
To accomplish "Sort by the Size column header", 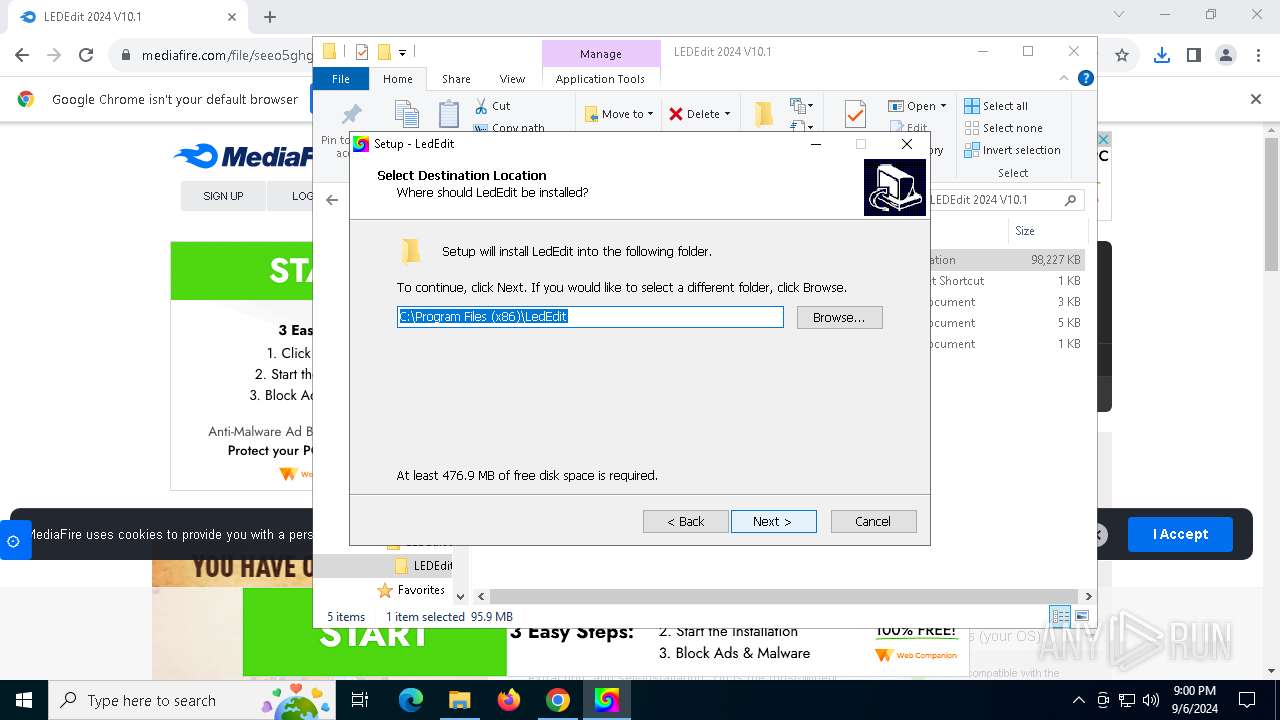I will coord(1025,231).
